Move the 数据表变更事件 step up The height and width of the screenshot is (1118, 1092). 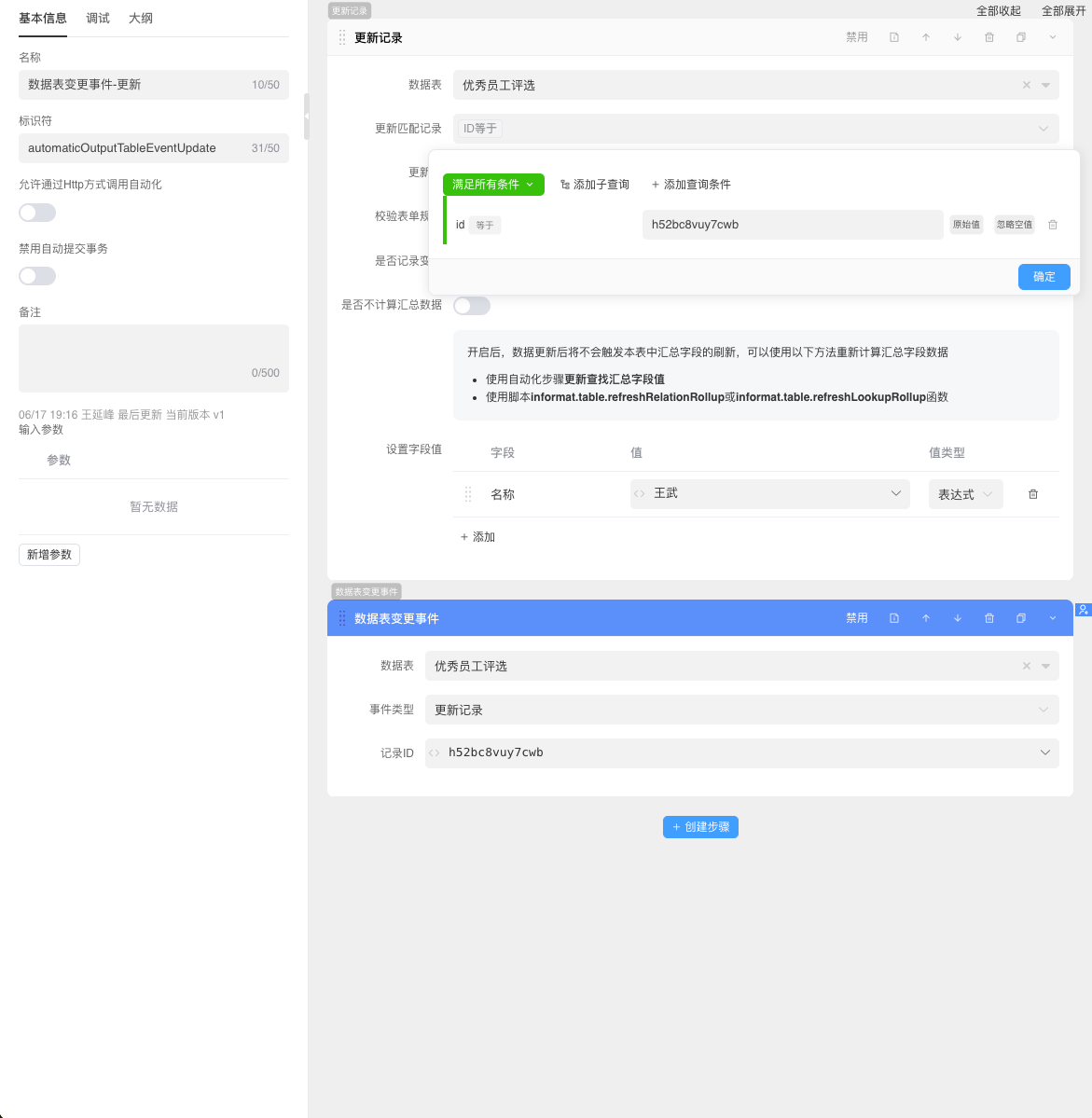tap(926, 618)
